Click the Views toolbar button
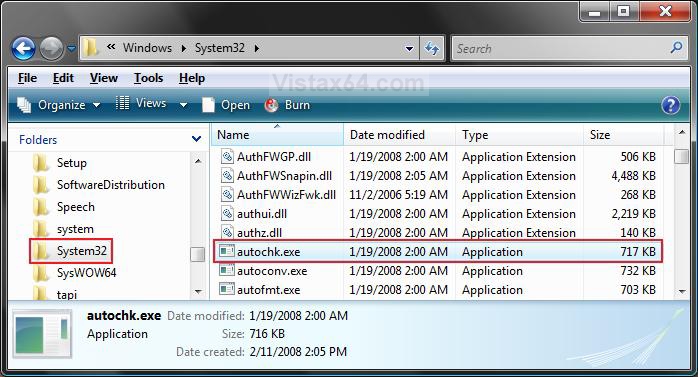Viewport: 698px width, 377px height. (x=141, y=104)
